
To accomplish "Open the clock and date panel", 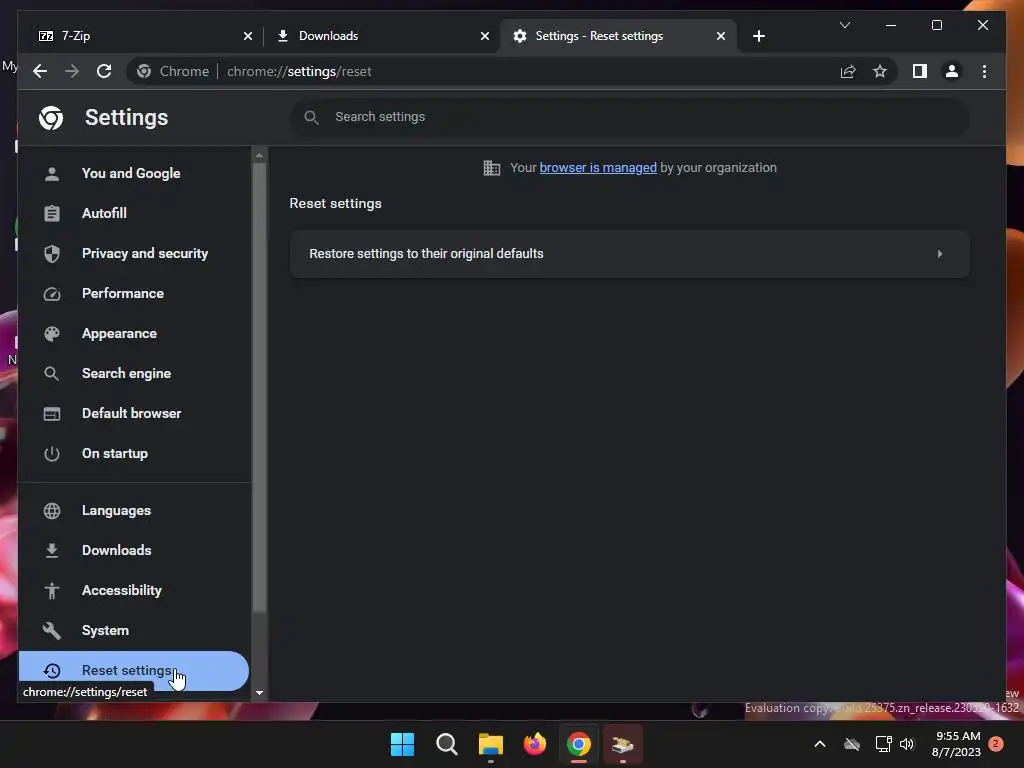I will pos(956,744).
